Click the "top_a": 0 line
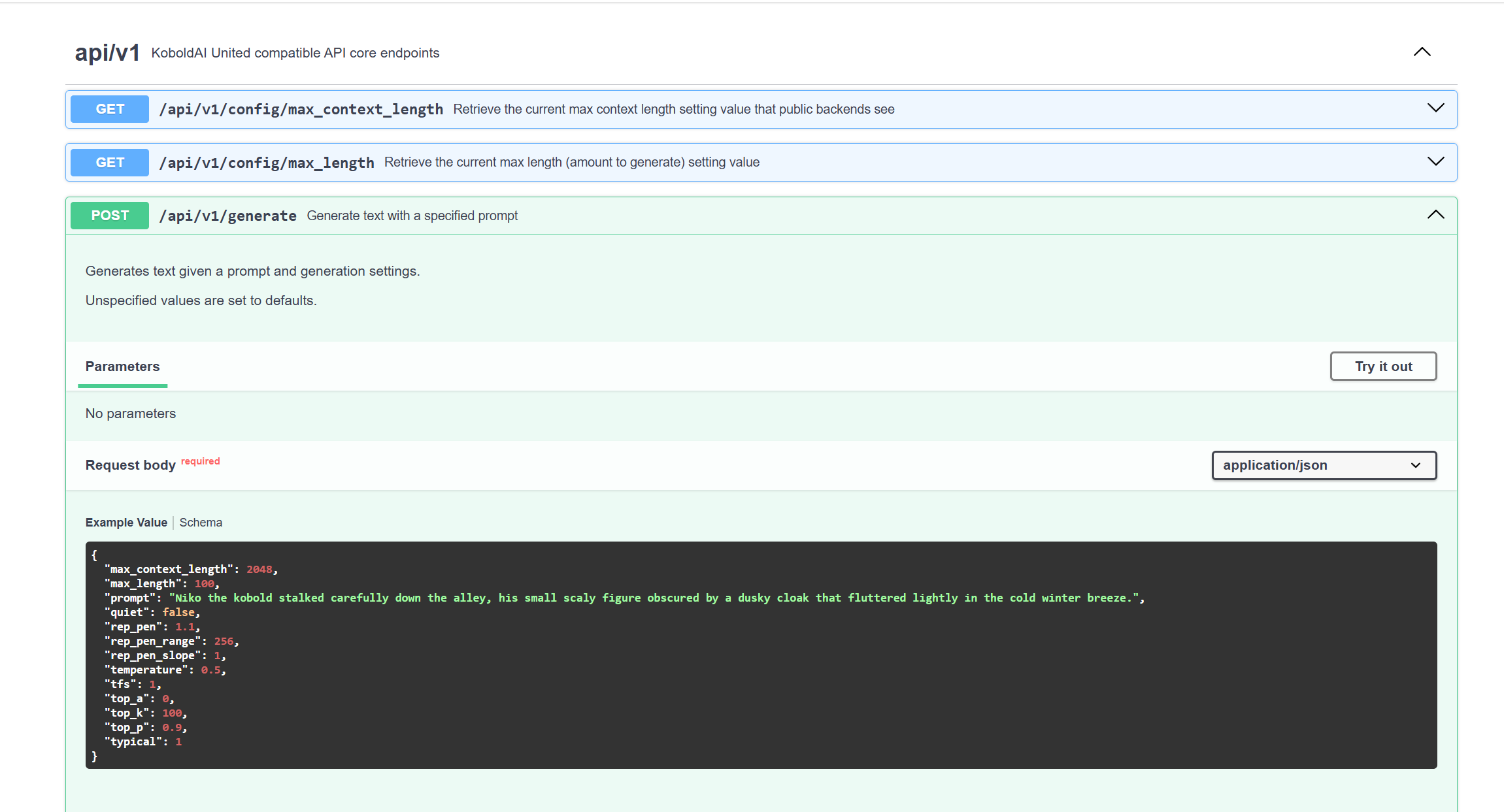Image resolution: width=1504 pixels, height=812 pixels. (139, 699)
